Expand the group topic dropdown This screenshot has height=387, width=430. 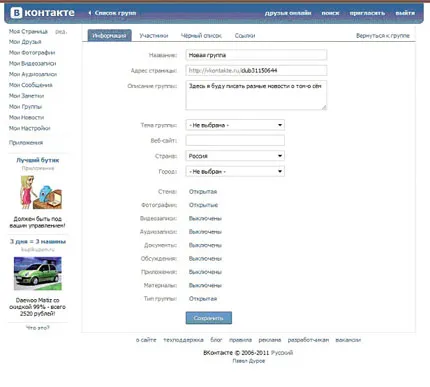235,125
